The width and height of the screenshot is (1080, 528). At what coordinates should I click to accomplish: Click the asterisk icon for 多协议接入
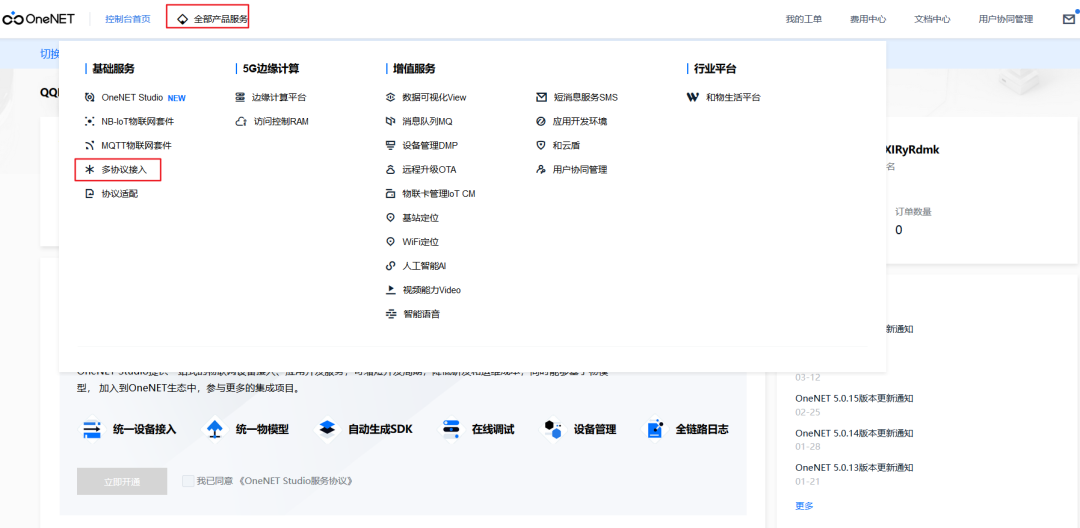click(x=89, y=169)
